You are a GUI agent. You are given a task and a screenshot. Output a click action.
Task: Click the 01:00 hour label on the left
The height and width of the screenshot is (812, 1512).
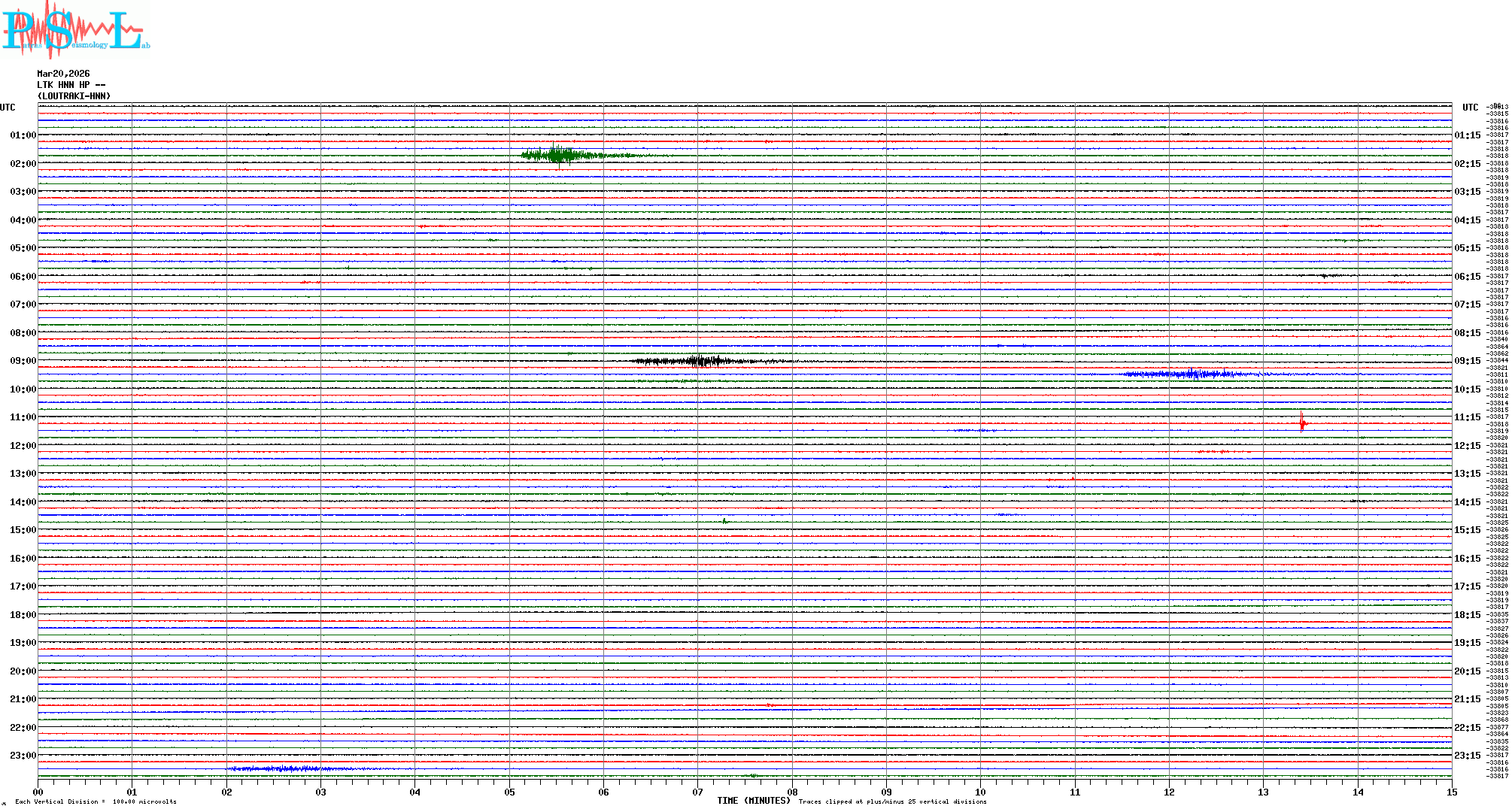[23, 135]
